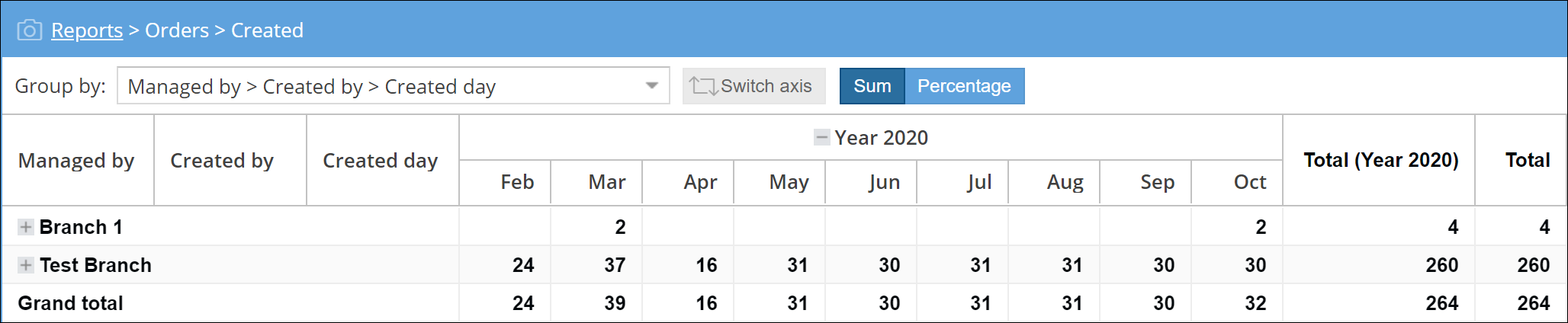Expand the Branch 1 row
The image size is (1568, 323).
(26, 227)
